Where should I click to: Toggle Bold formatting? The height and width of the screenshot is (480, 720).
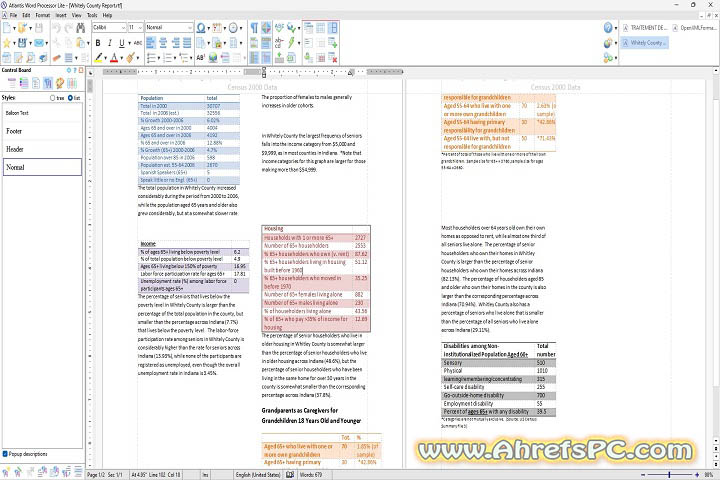coord(98,43)
